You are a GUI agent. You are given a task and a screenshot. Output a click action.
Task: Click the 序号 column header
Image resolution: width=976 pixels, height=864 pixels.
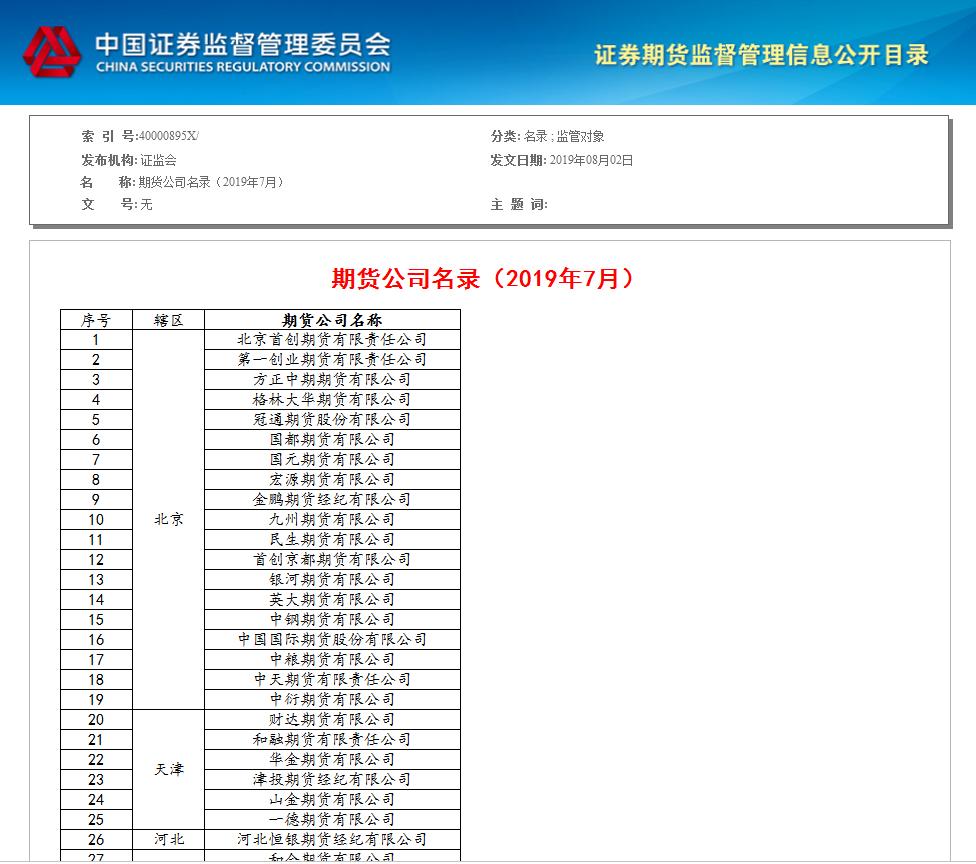(x=99, y=318)
